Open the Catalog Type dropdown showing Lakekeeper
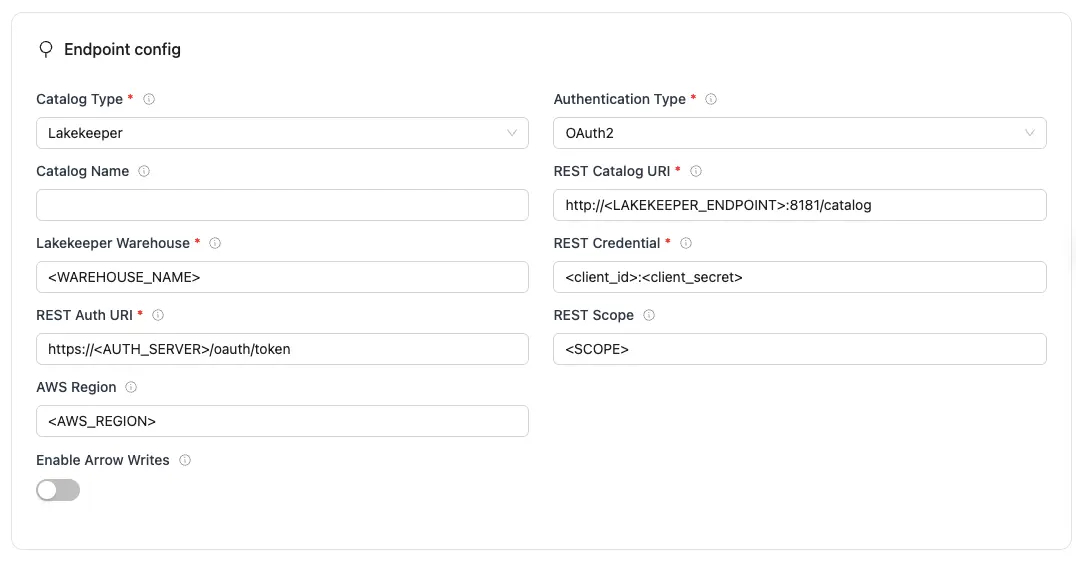This screenshot has height=565, width=1076. 282,133
